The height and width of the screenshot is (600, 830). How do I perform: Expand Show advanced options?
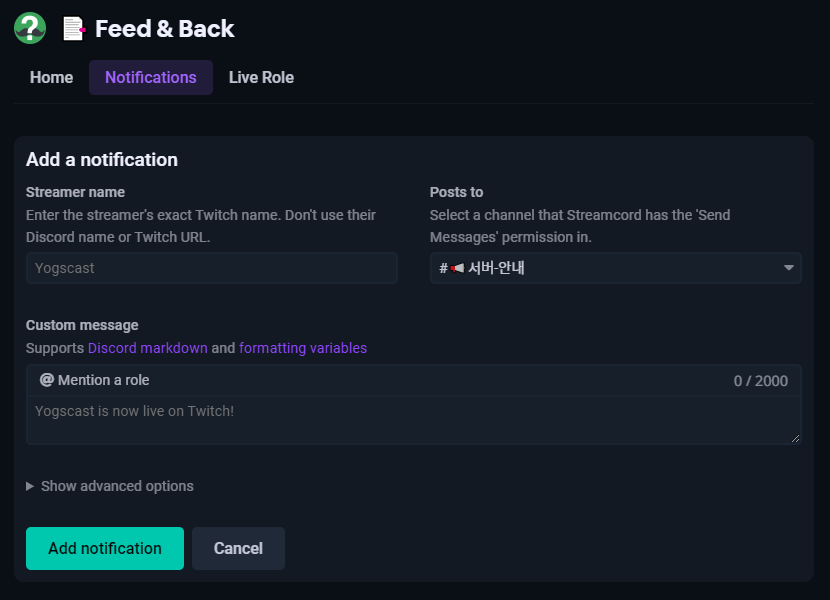click(110, 486)
